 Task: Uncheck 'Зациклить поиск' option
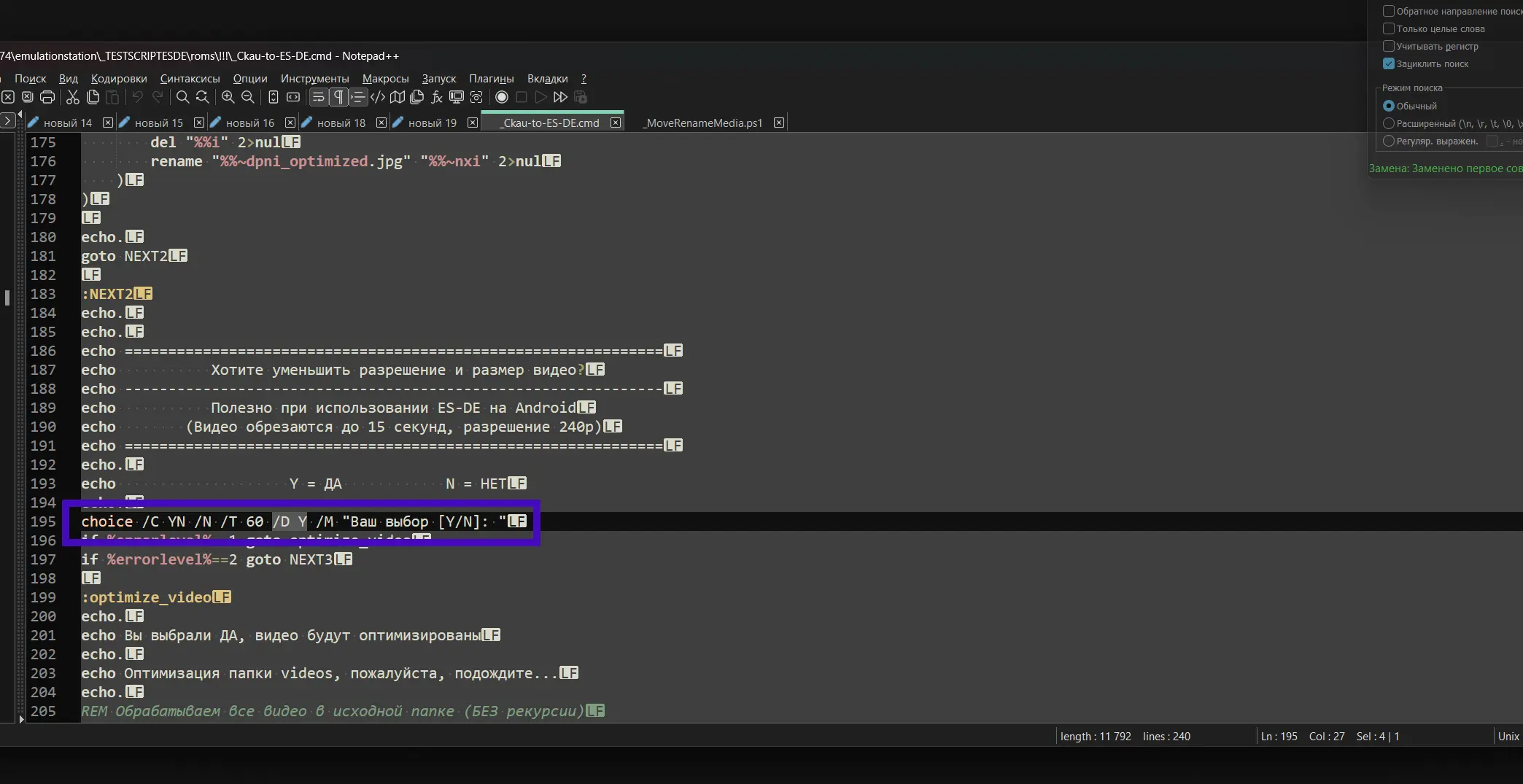tap(1389, 63)
